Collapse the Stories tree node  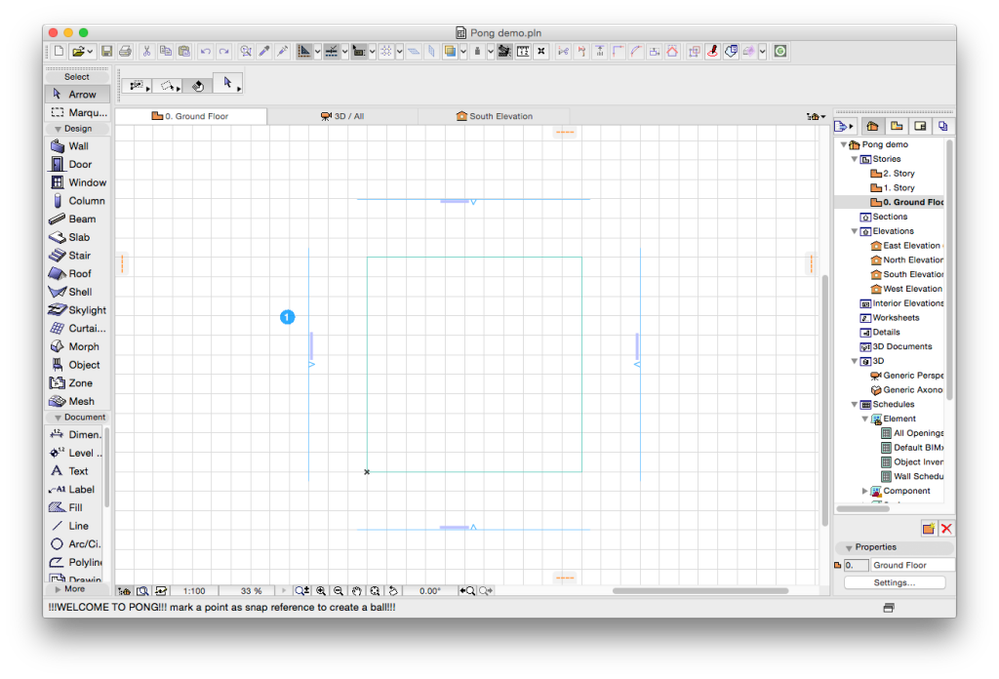click(854, 159)
